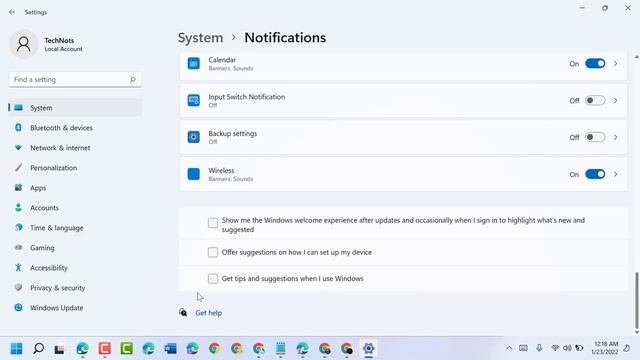Click the Get help link
Screen dimensions: 640x360
pos(209,313)
